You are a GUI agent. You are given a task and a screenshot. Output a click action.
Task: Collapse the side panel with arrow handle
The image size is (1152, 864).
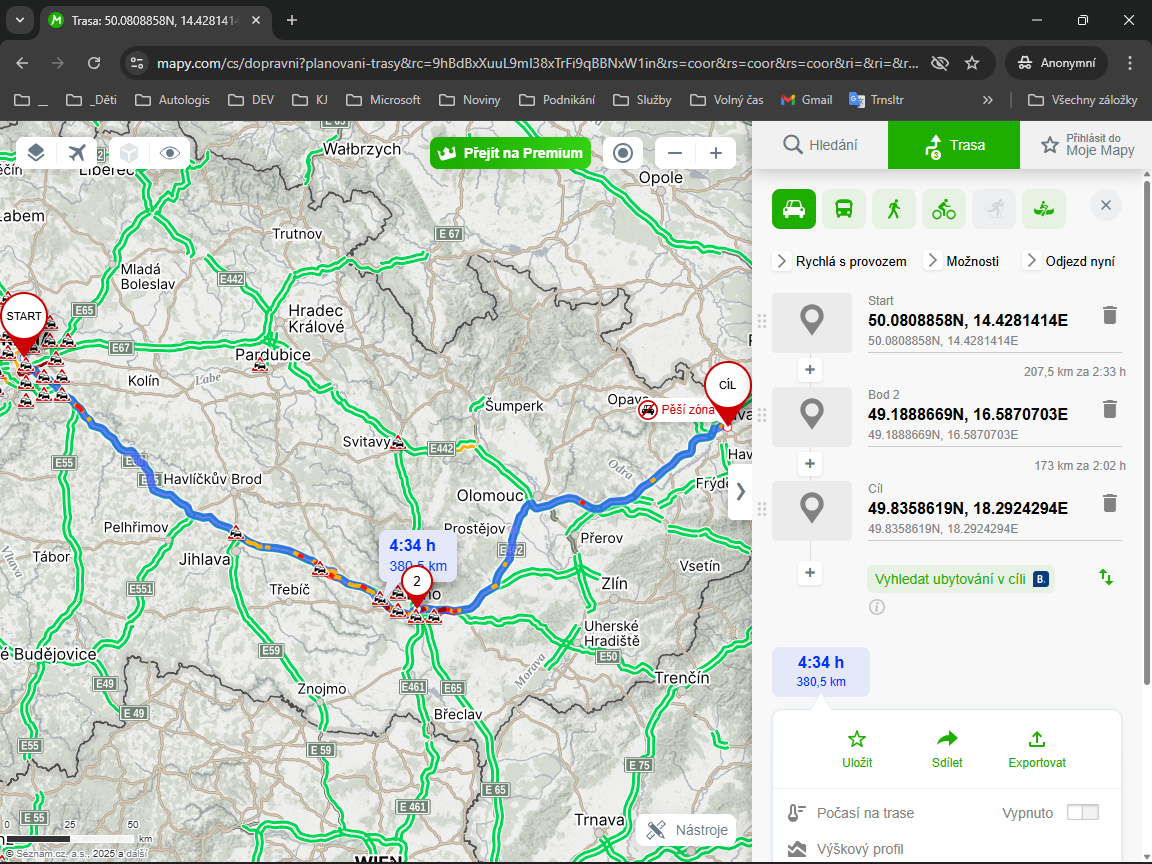point(740,491)
